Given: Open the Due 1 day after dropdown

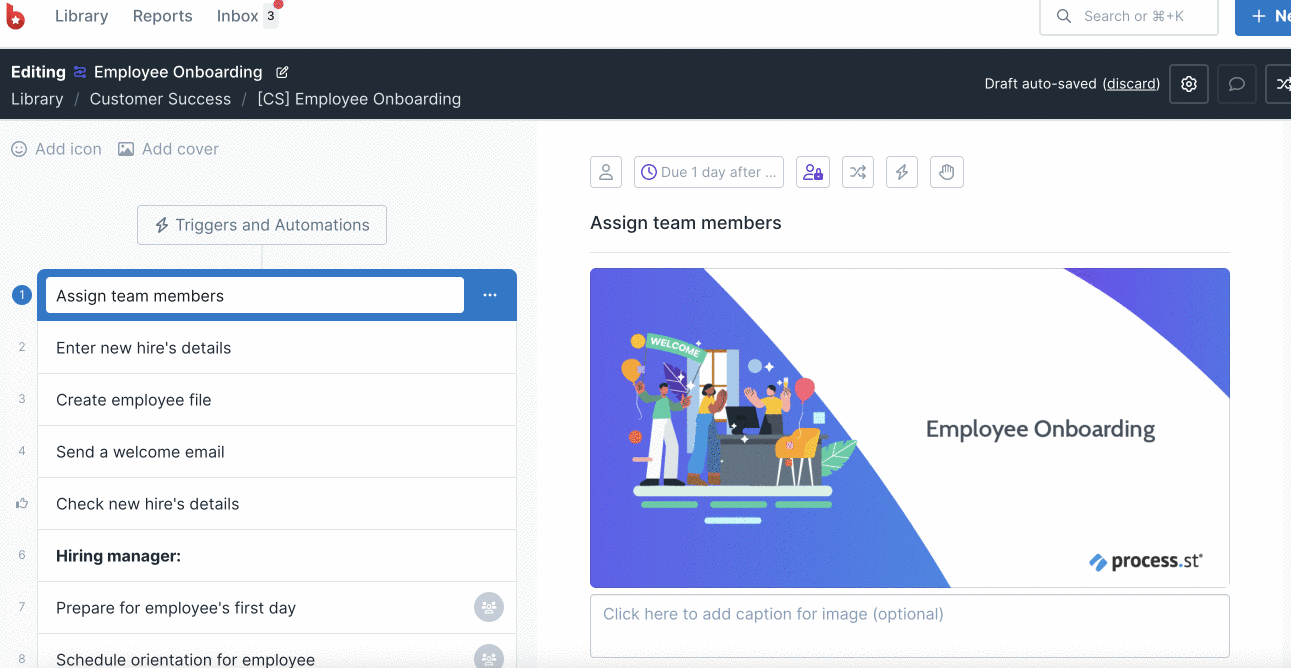Looking at the screenshot, I should pos(709,172).
